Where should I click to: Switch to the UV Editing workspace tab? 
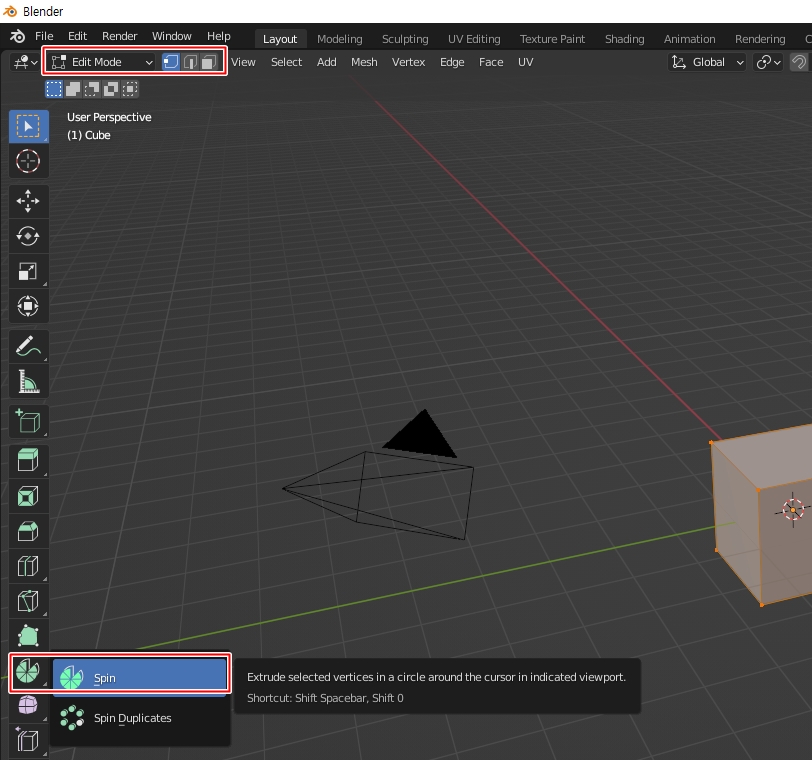coord(474,39)
